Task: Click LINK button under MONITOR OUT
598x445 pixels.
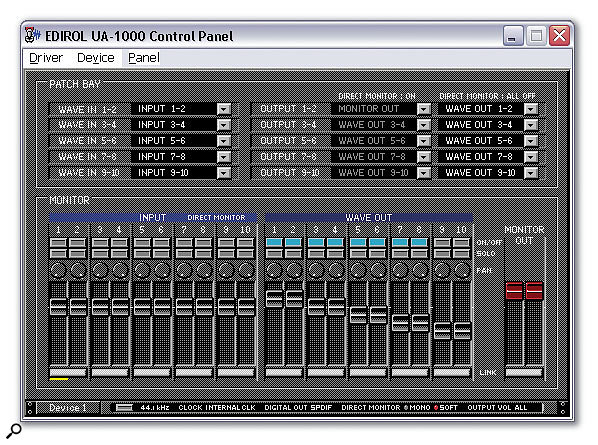Action: pos(524,373)
